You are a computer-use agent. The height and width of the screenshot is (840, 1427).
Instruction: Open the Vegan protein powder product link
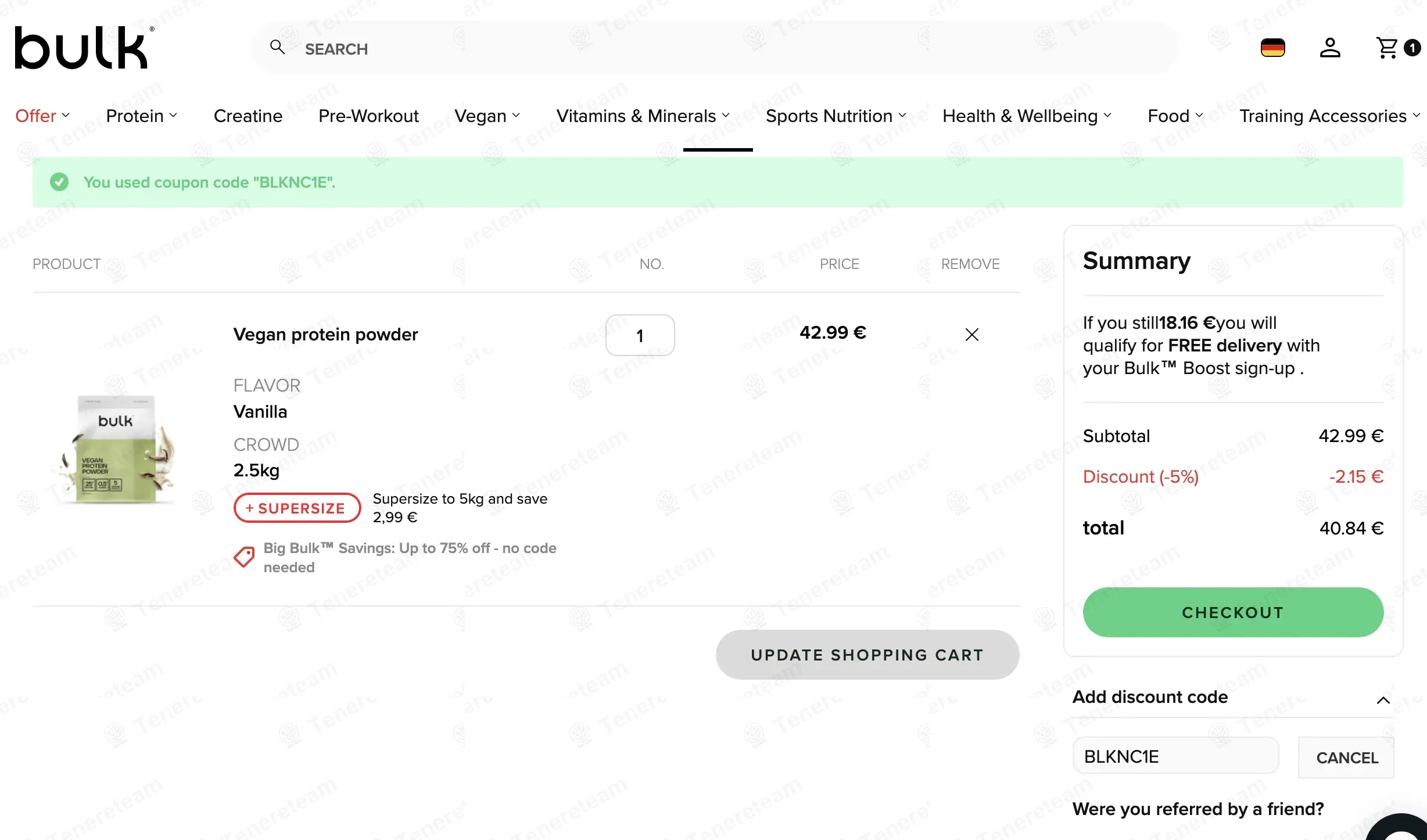pyautogui.click(x=325, y=334)
